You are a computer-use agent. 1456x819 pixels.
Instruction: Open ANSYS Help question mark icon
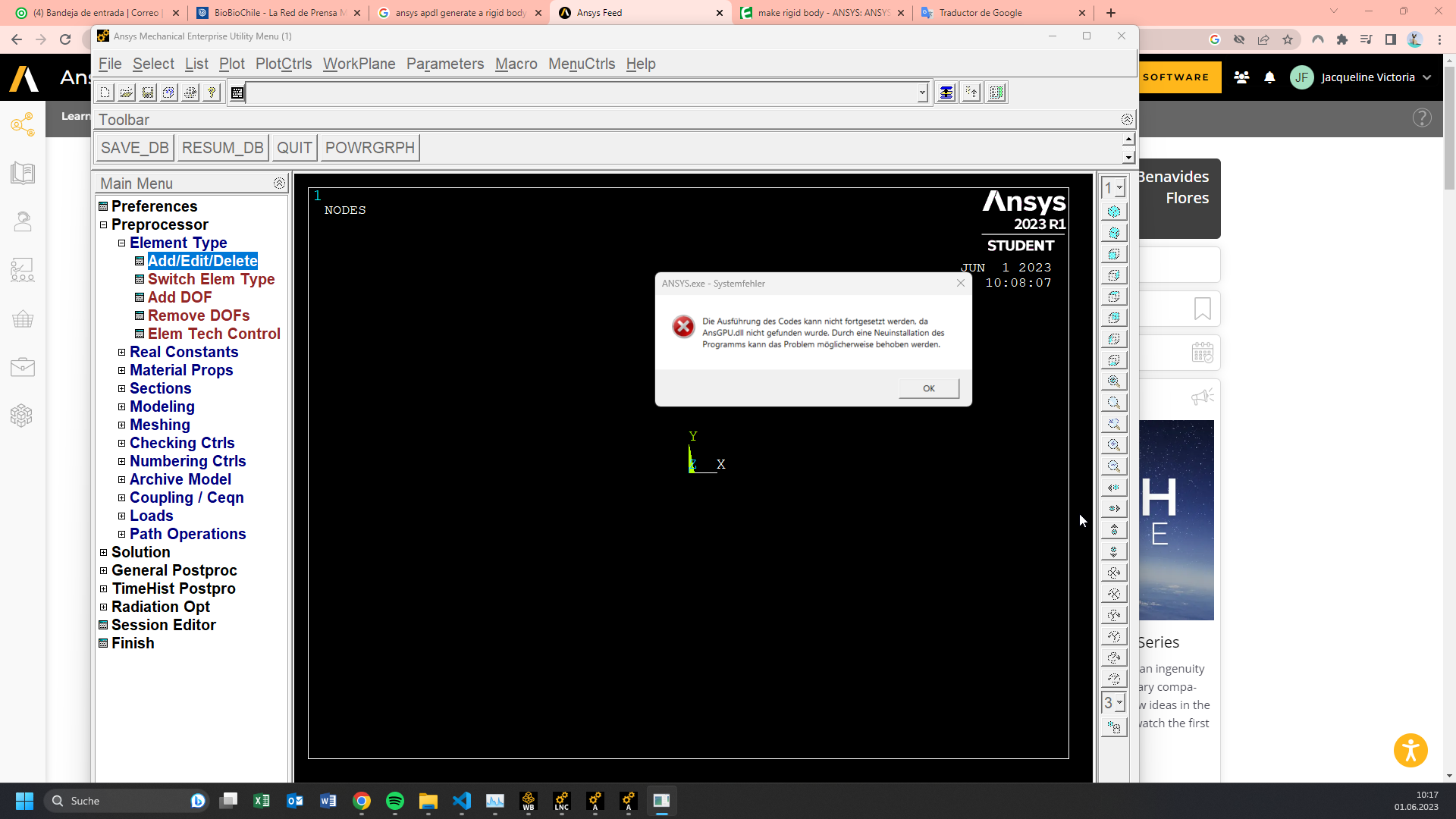point(212,93)
